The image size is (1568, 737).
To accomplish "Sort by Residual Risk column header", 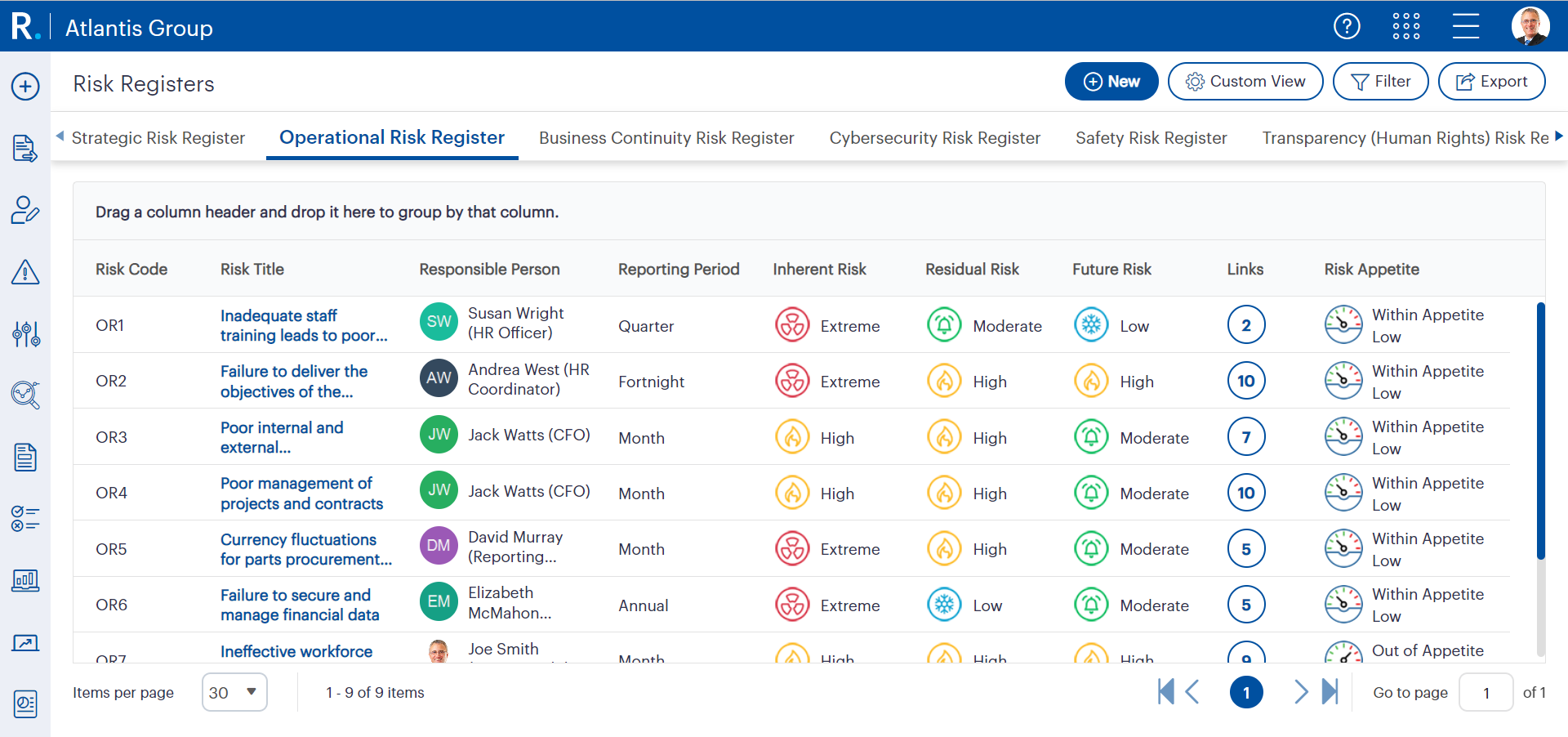I will pos(972,269).
